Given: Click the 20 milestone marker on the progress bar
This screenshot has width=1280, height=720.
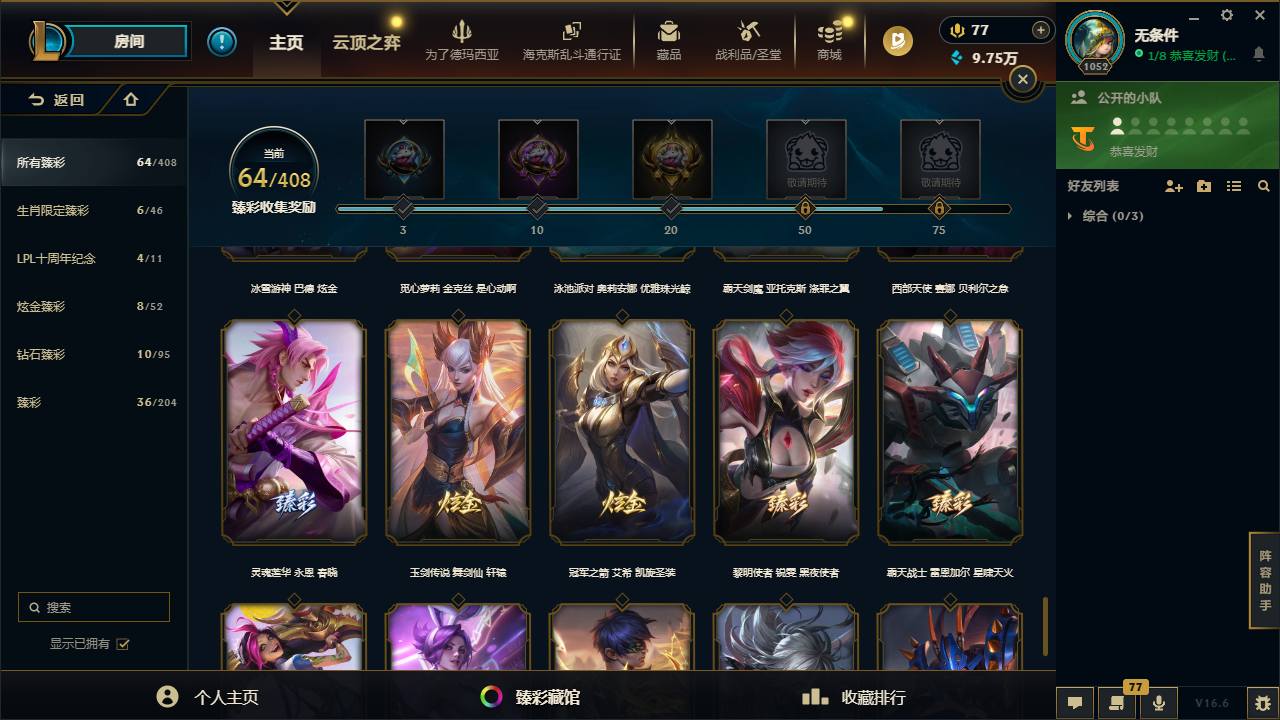Looking at the screenshot, I should 671,209.
